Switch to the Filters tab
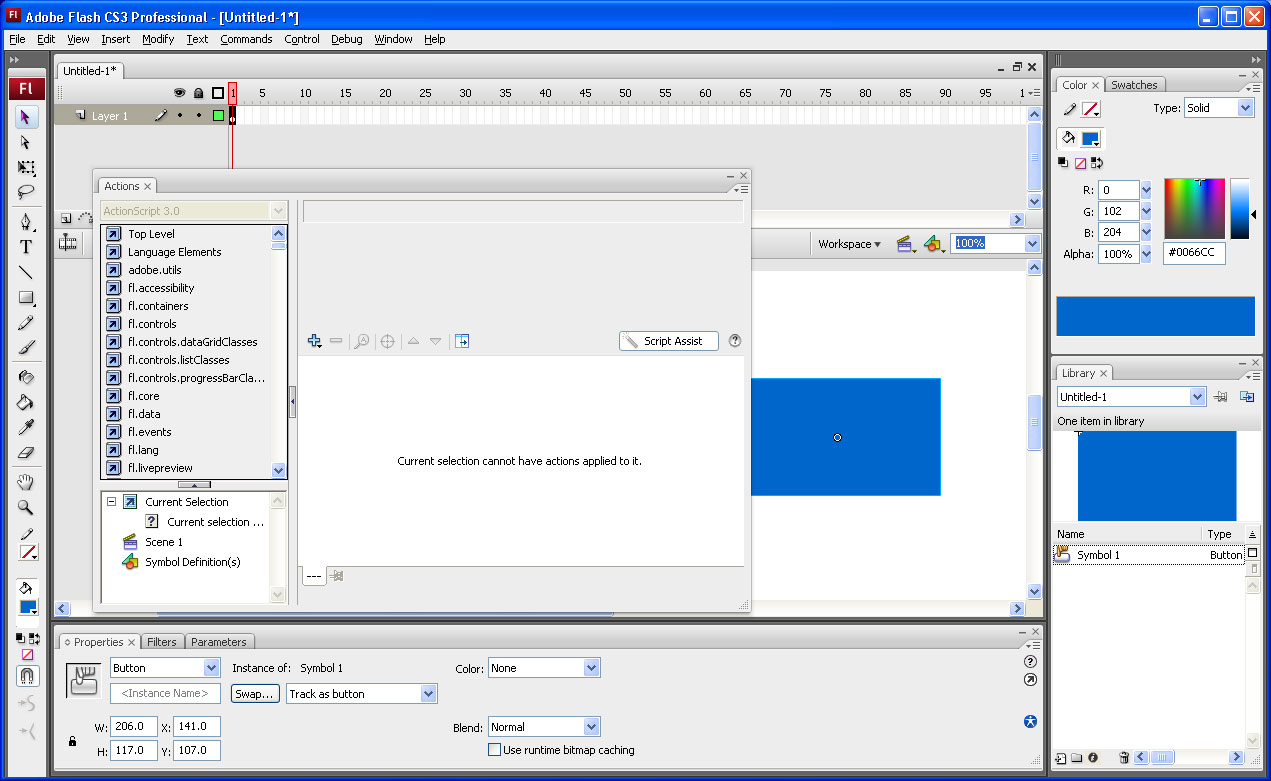1271x781 pixels. click(x=162, y=642)
